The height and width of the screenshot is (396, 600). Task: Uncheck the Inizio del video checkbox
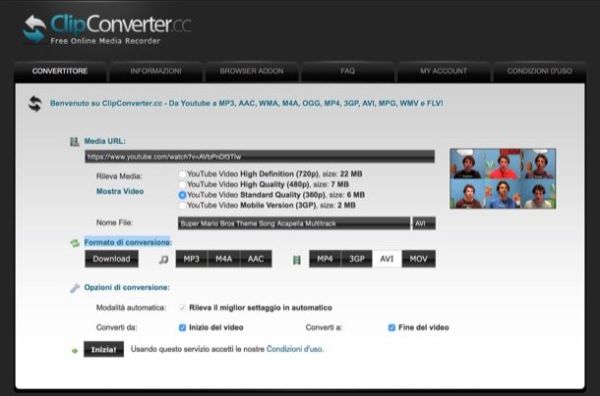183,328
